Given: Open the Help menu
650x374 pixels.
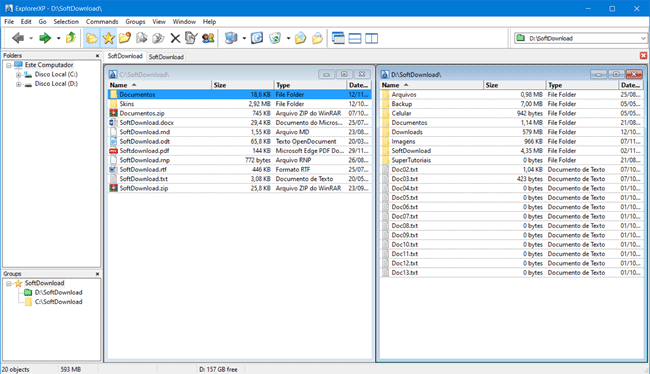Looking at the screenshot, I should pos(209,22).
